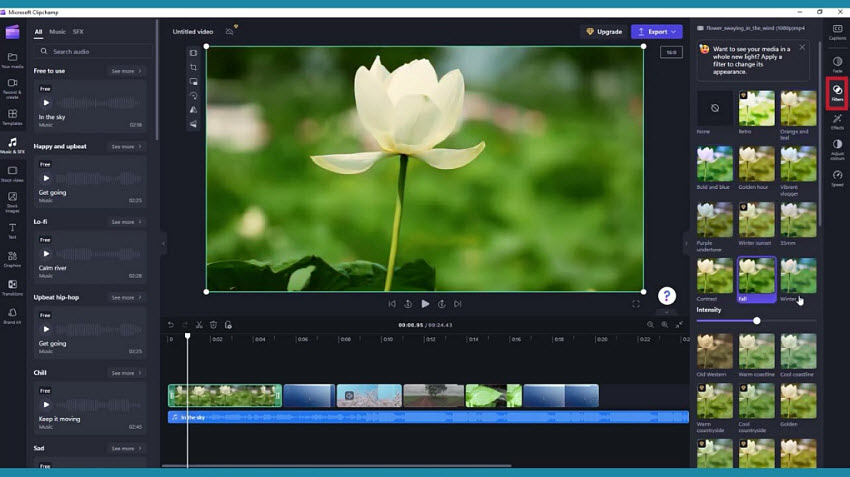The image size is (850, 477).
Task: Open the Stock video sidebar section
Action: click(12, 173)
